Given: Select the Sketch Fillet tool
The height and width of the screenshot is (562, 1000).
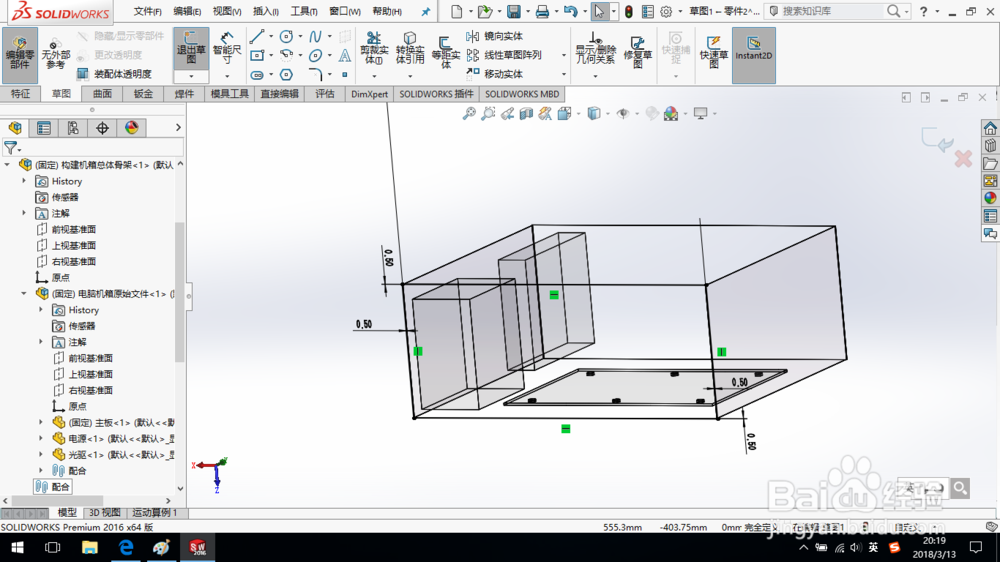Looking at the screenshot, I should point(315,75).
